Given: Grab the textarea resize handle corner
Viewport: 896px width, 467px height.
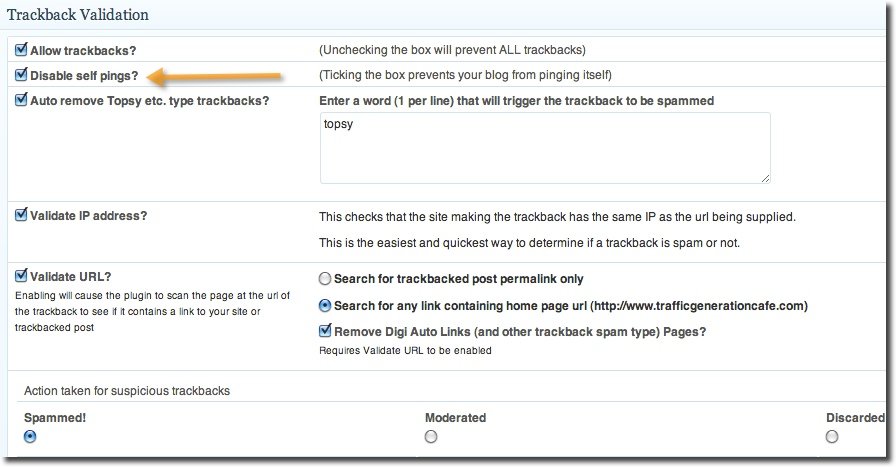Looking at the screenshot, I should (765, 178).
